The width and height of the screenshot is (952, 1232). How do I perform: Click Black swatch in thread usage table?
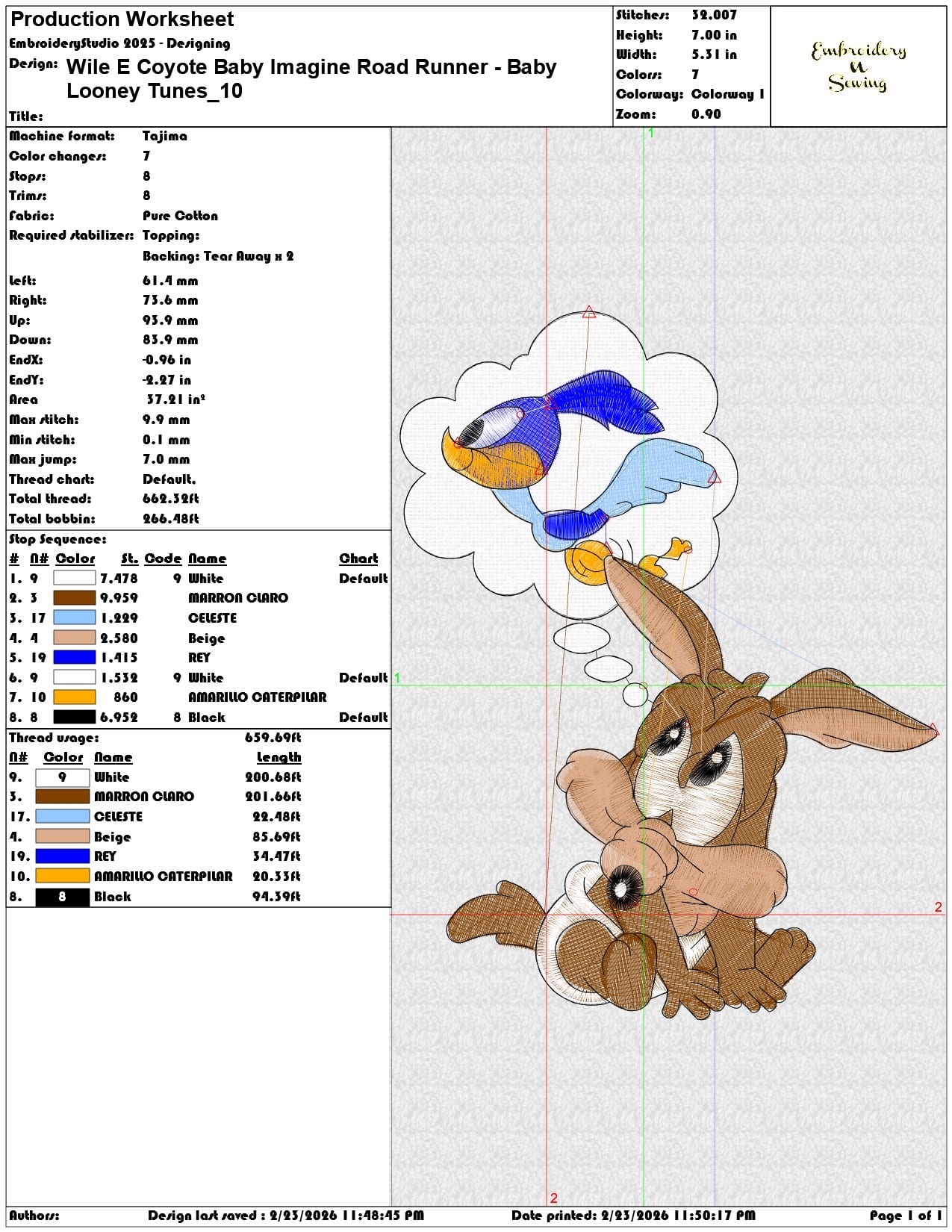point(63,897)
